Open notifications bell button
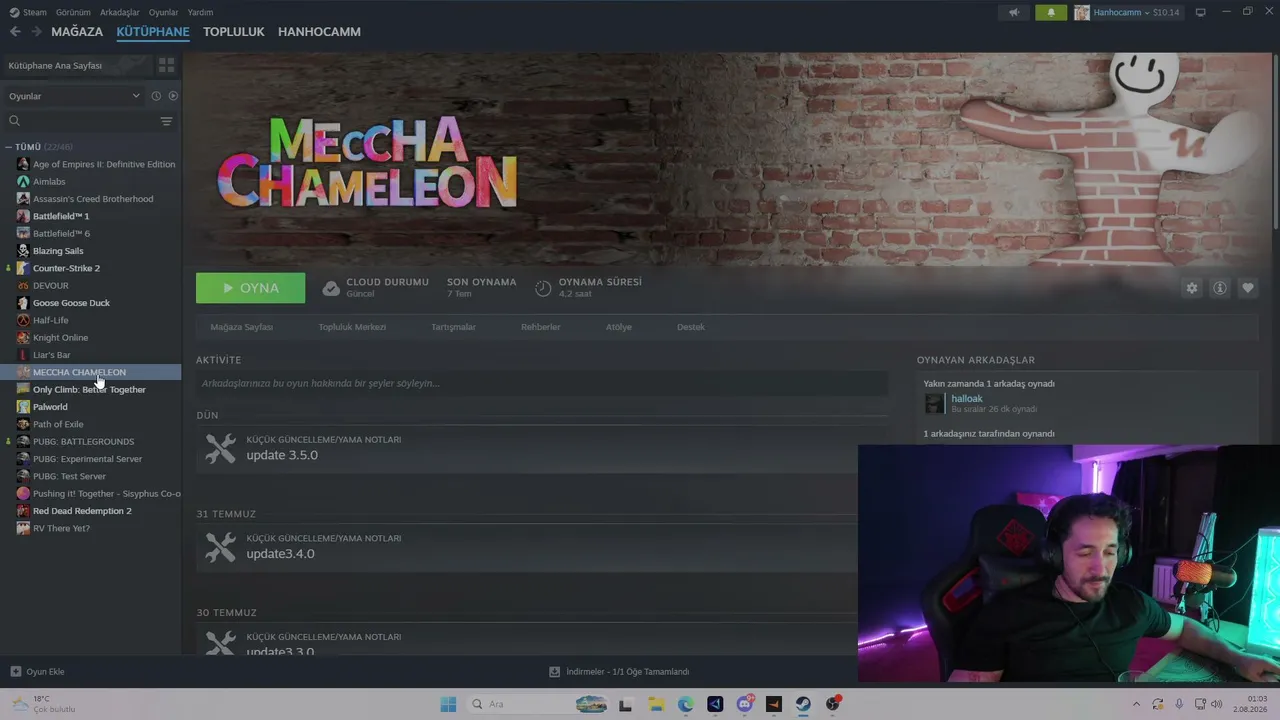The width and height of the screenshot is (1280, 720). 1051,12
